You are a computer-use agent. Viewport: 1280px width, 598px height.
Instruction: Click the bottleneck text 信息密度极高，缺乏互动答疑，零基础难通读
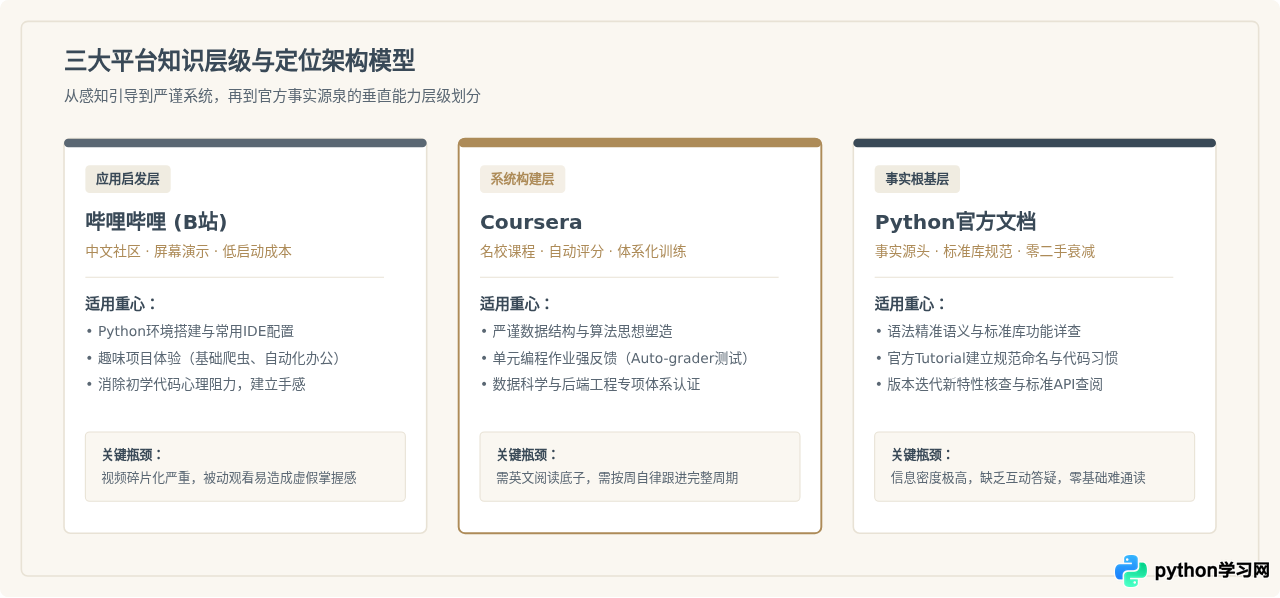click(x=1018, y=478)
